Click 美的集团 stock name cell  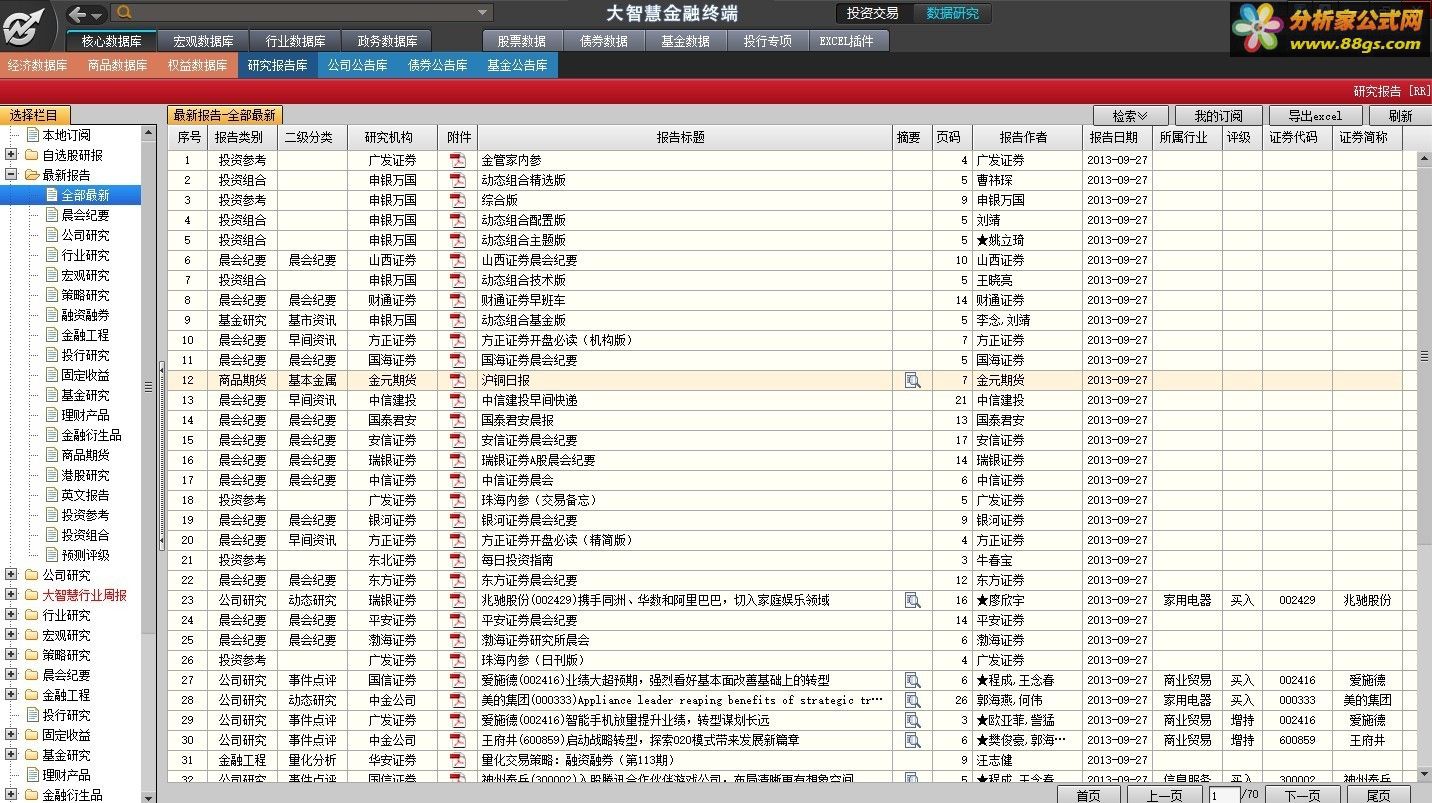tap(1367, 700)
